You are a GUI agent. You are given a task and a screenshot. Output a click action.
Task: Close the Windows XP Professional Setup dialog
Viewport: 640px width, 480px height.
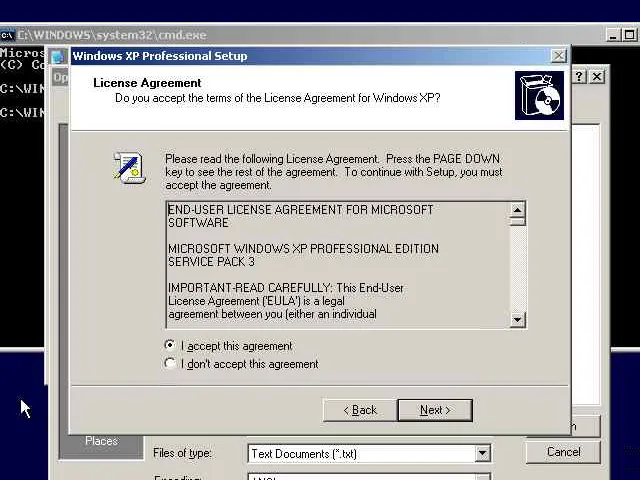(558, 56)
